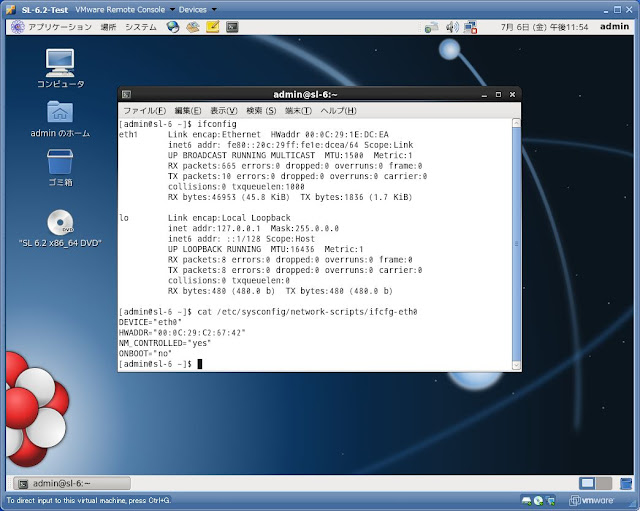Switch to the first workspace in switcher
Viewport: 640px width, 511px height.
tap(587, 484)
